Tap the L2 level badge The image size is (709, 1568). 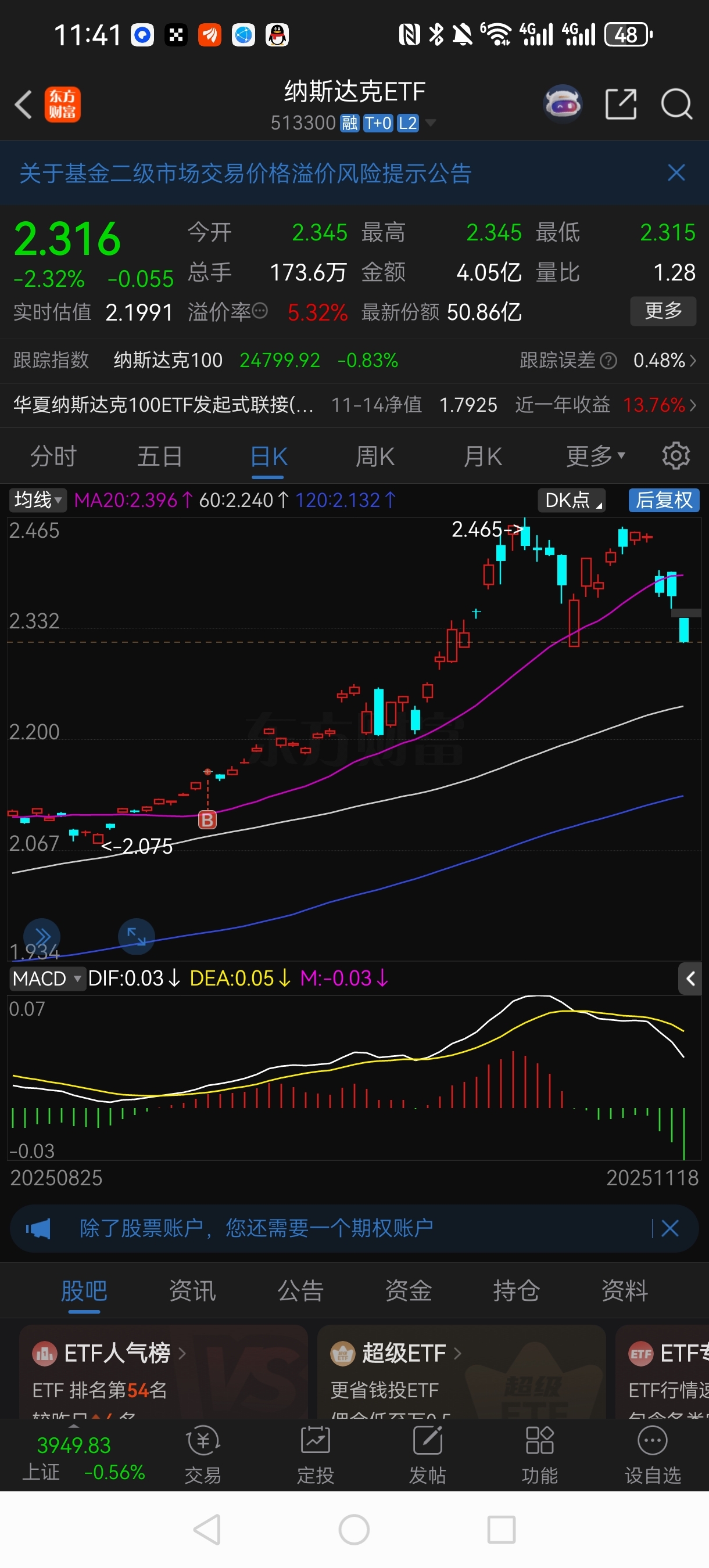pyautogui.click(x=407, y=124)
